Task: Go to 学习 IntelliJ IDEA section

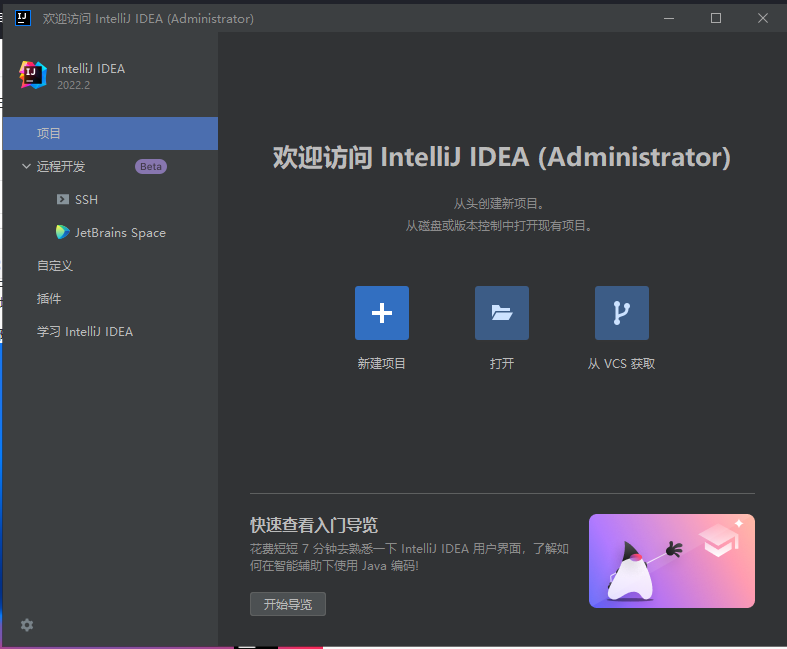Action: click(x=85, y=332)
